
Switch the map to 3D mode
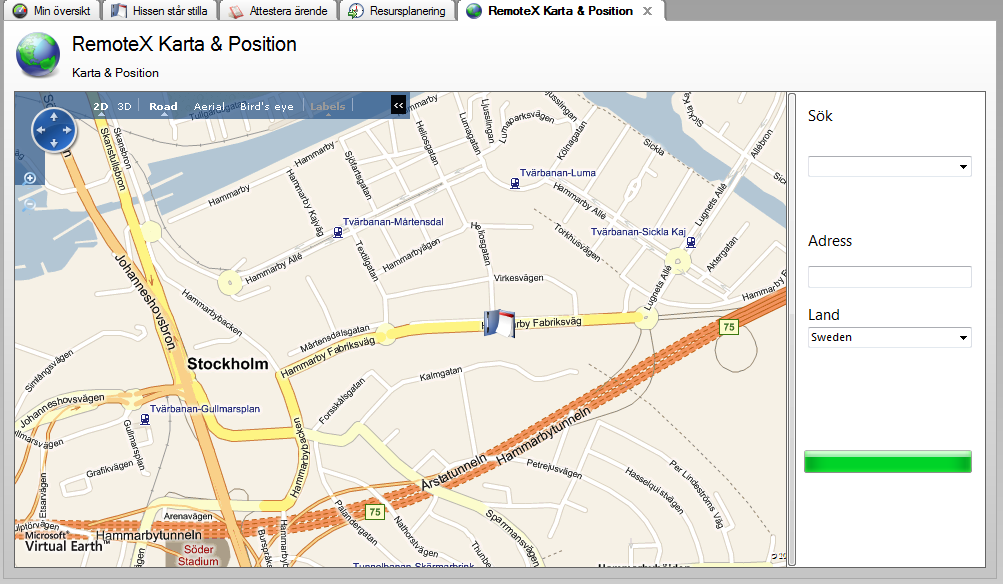click(x=125, y=107)
